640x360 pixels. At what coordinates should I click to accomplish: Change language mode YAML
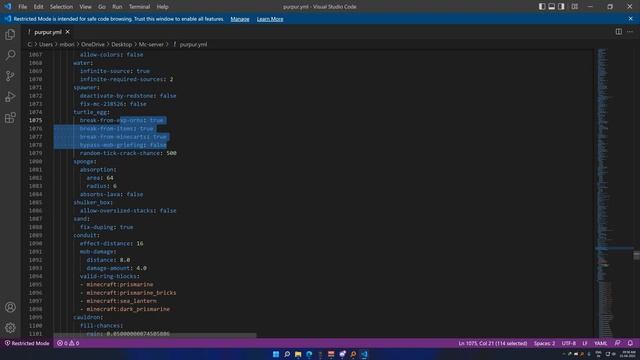[600, 343]
